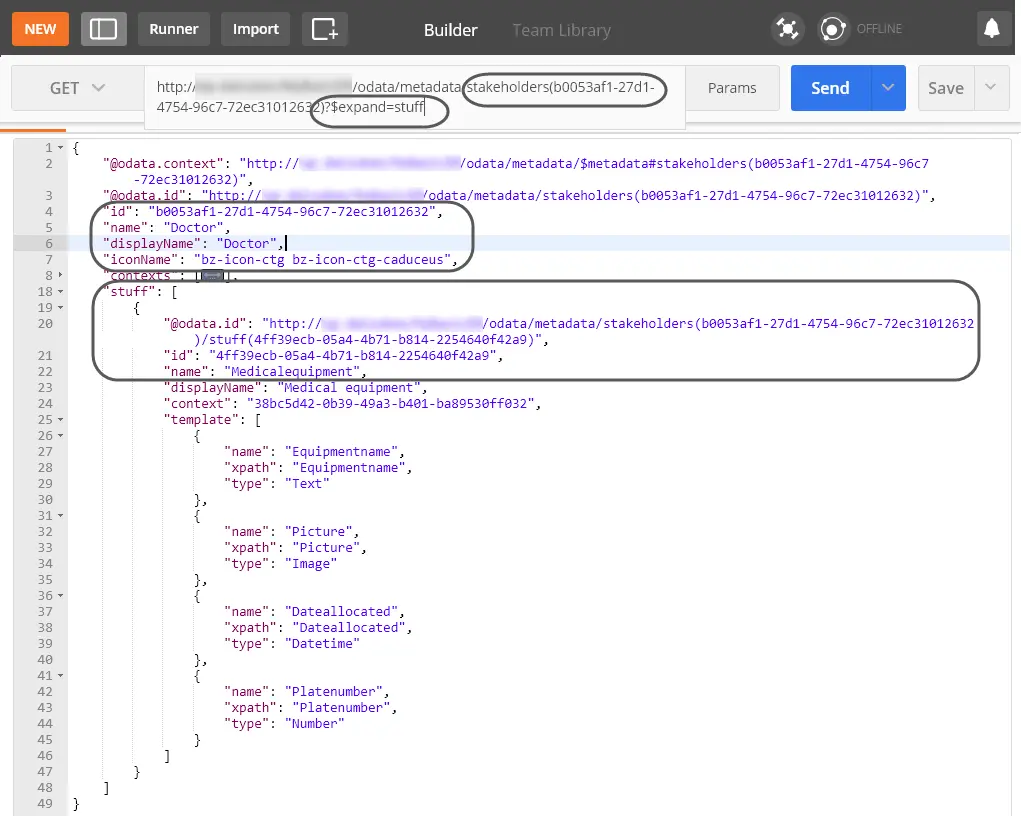Click into the request URL field
1021x816 pixels.
pos(415,97)
